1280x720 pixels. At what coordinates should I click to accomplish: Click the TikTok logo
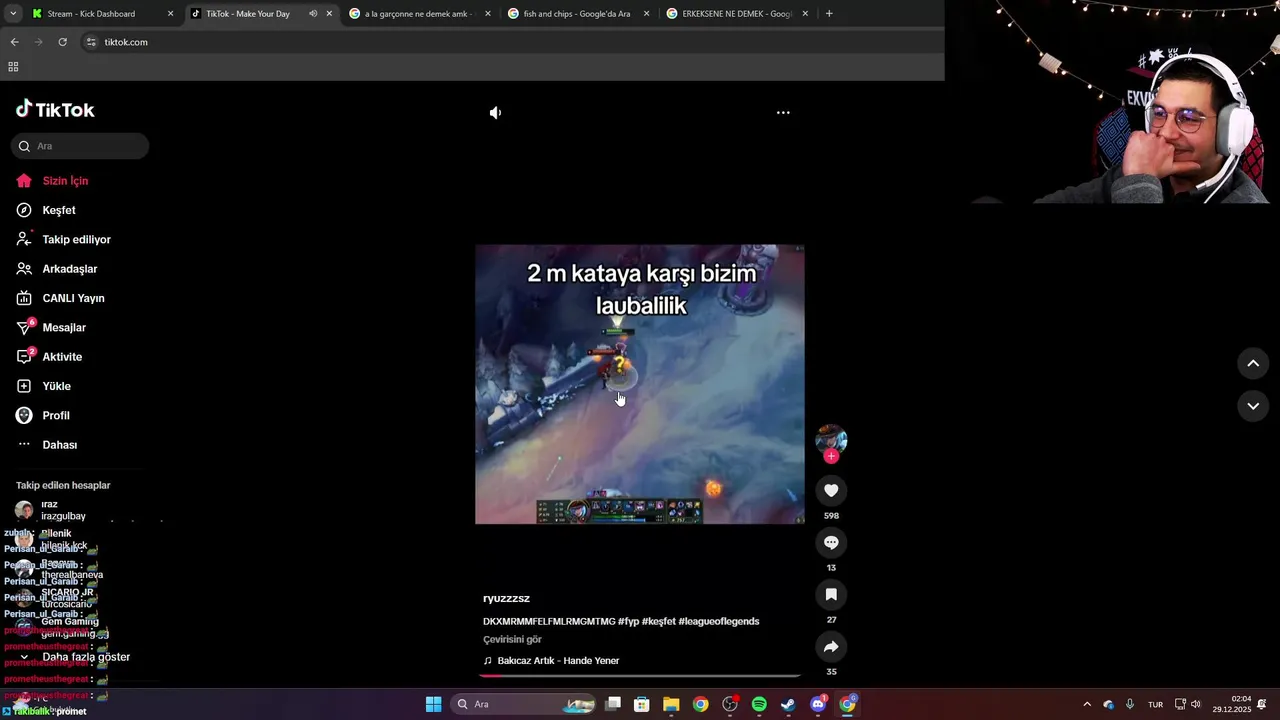coord(55,110)
